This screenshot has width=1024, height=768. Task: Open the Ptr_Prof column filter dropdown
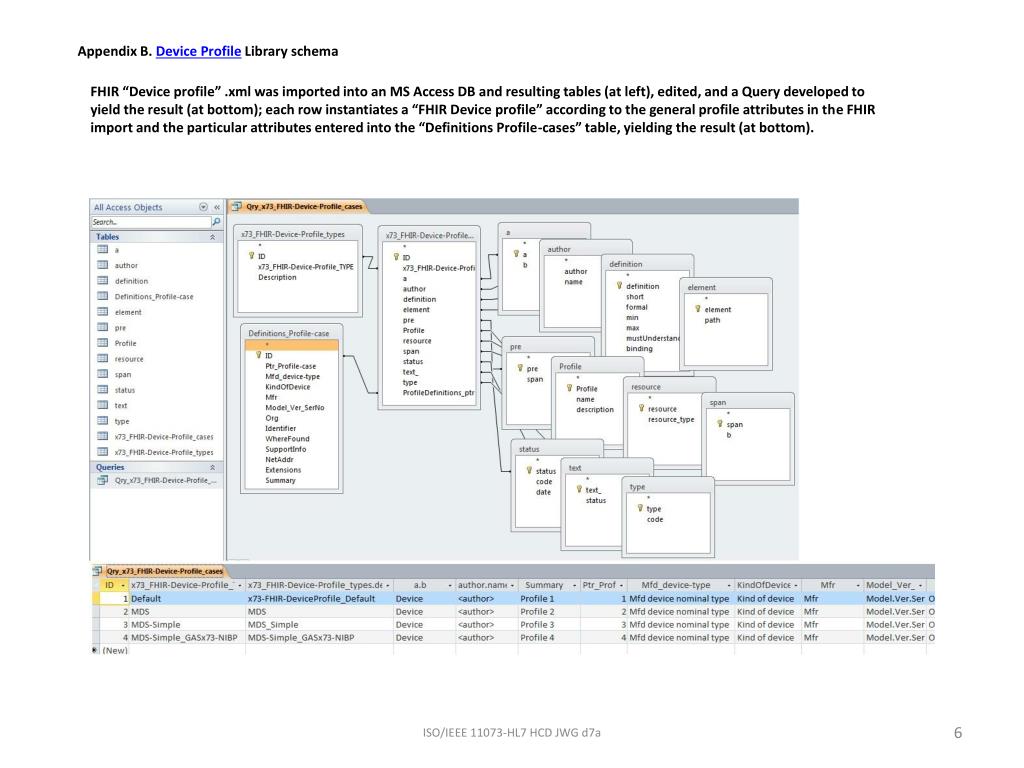(621, 585)
